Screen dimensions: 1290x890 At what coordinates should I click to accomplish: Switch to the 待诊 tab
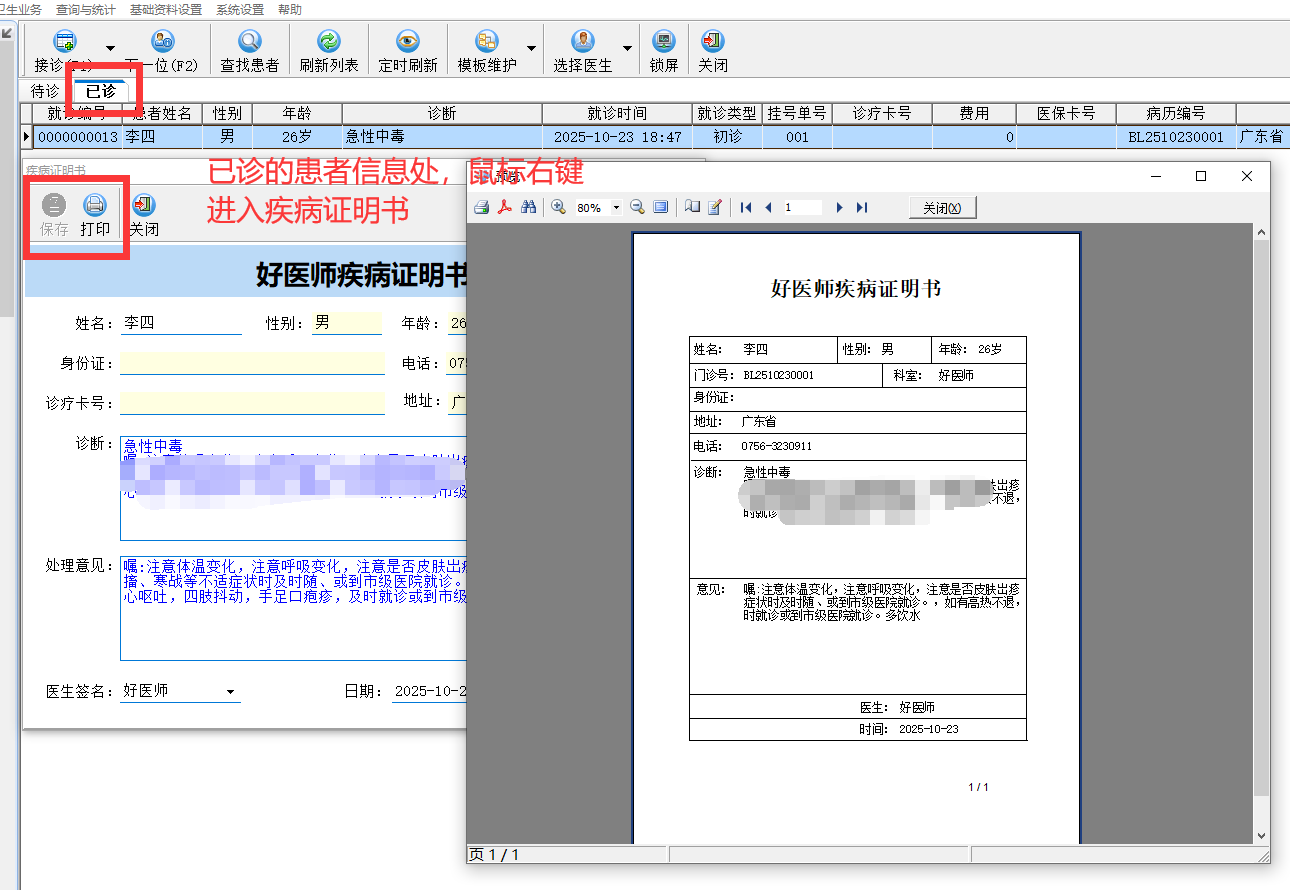pyautogui.click(x=45, y=91)
